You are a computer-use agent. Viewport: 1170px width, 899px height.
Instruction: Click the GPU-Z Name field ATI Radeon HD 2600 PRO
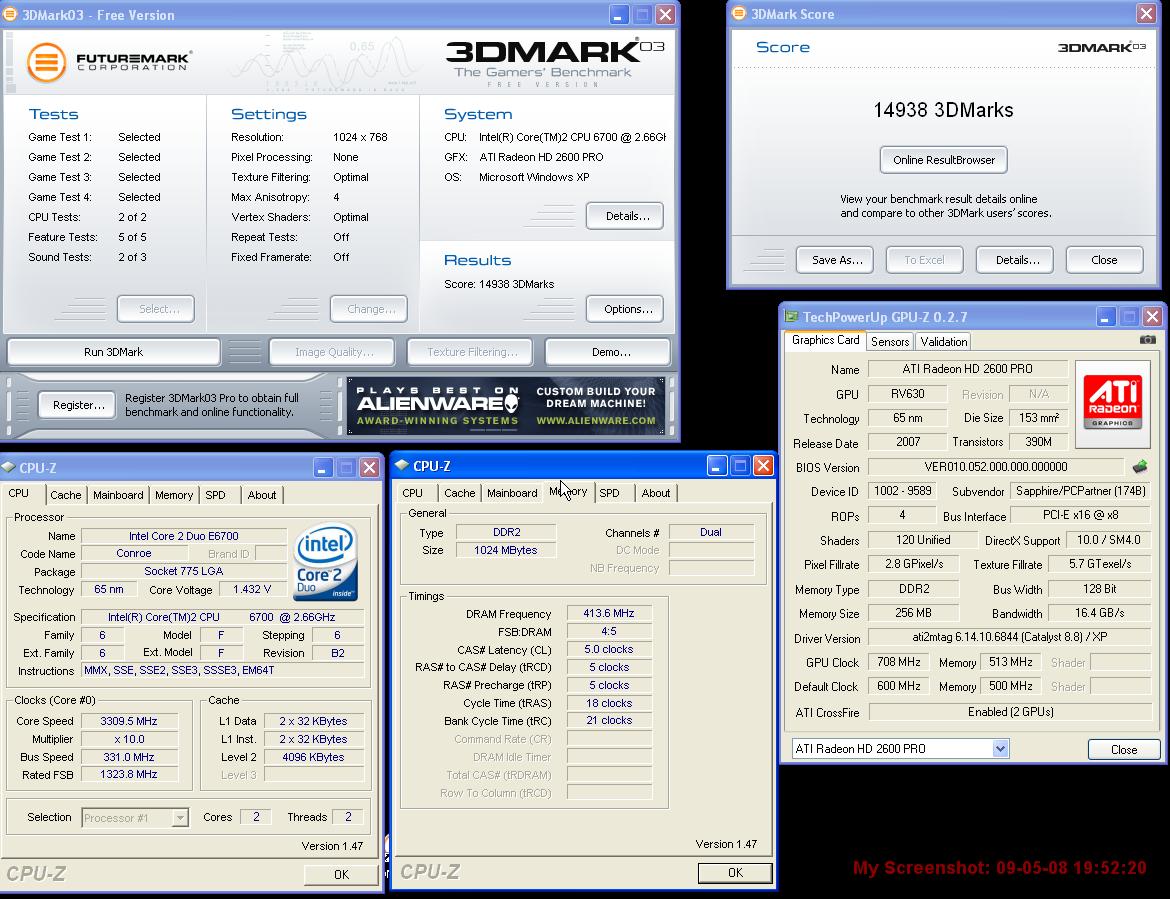coord(967,369)
